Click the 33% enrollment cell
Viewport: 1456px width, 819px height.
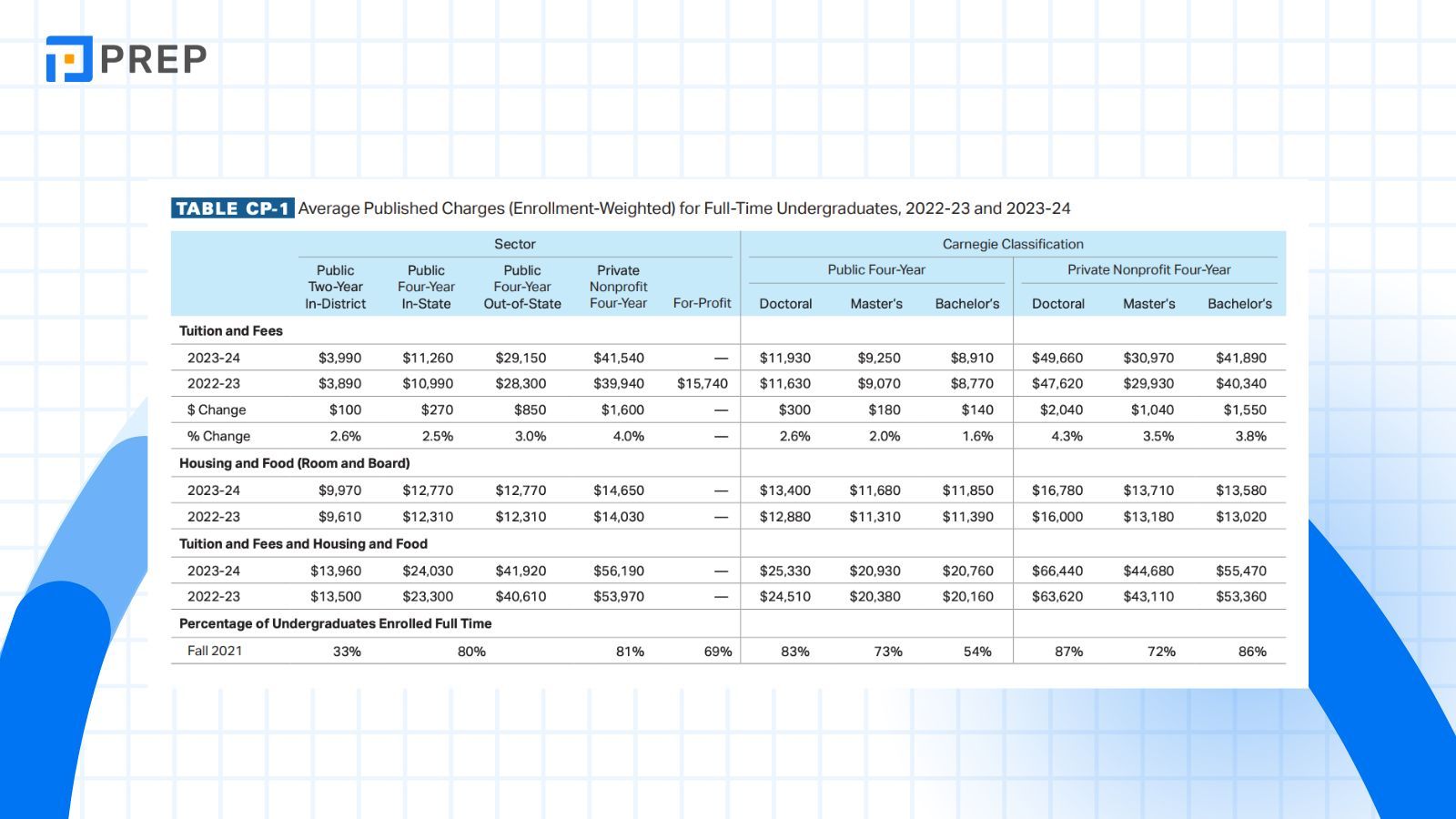(x=347, y=652)
